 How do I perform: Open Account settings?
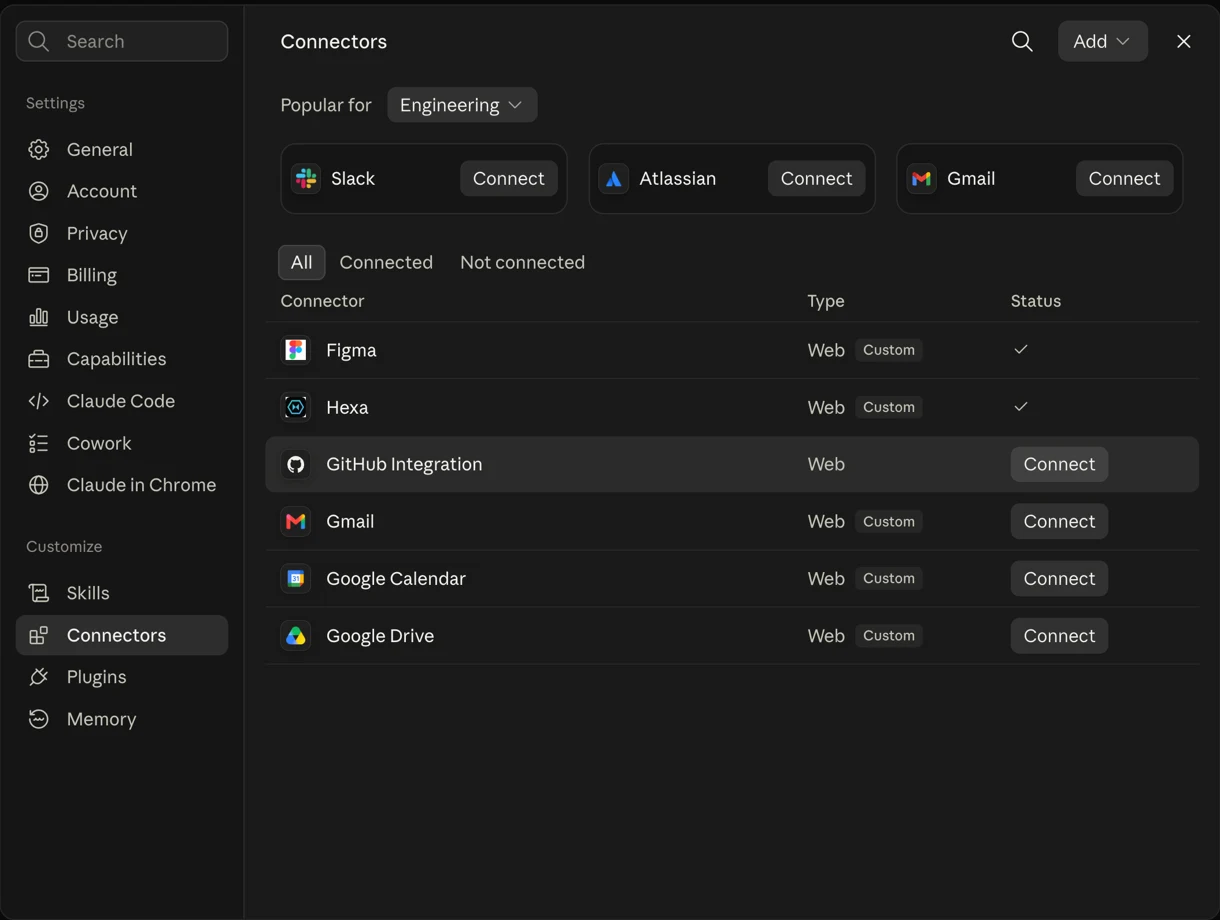(x=122, y=191)
